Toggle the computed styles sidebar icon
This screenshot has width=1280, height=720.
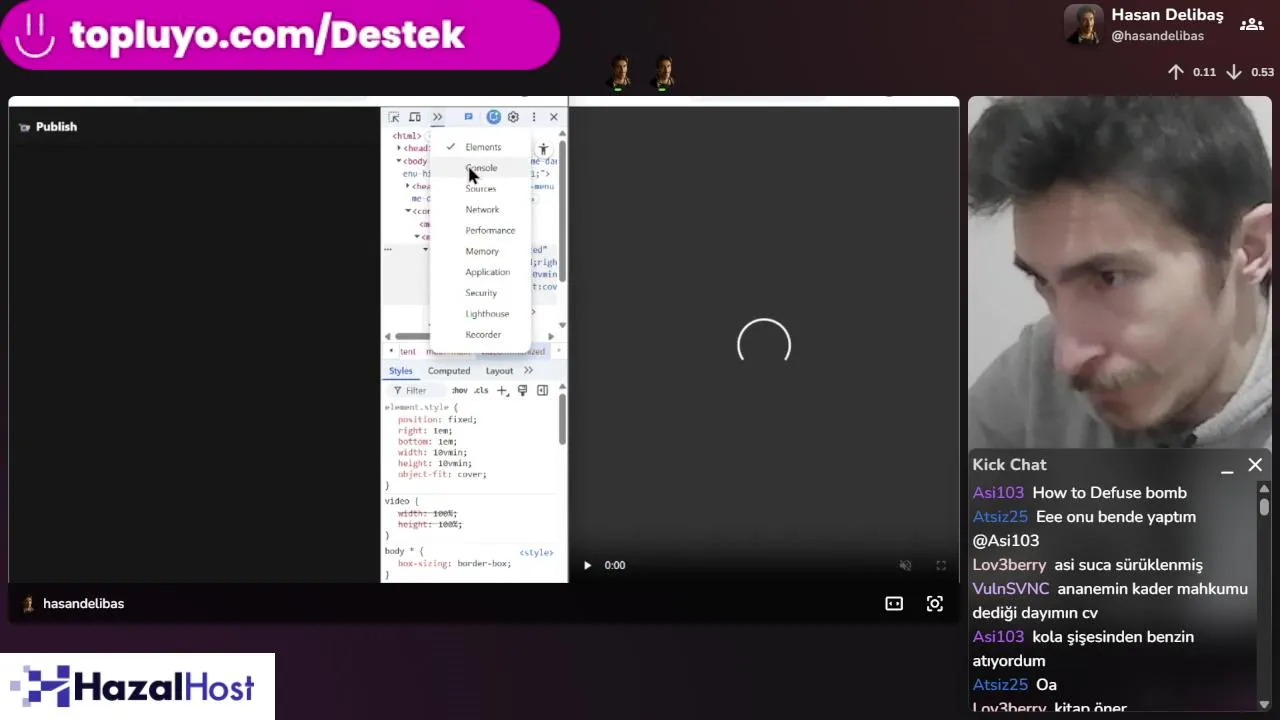542,391
